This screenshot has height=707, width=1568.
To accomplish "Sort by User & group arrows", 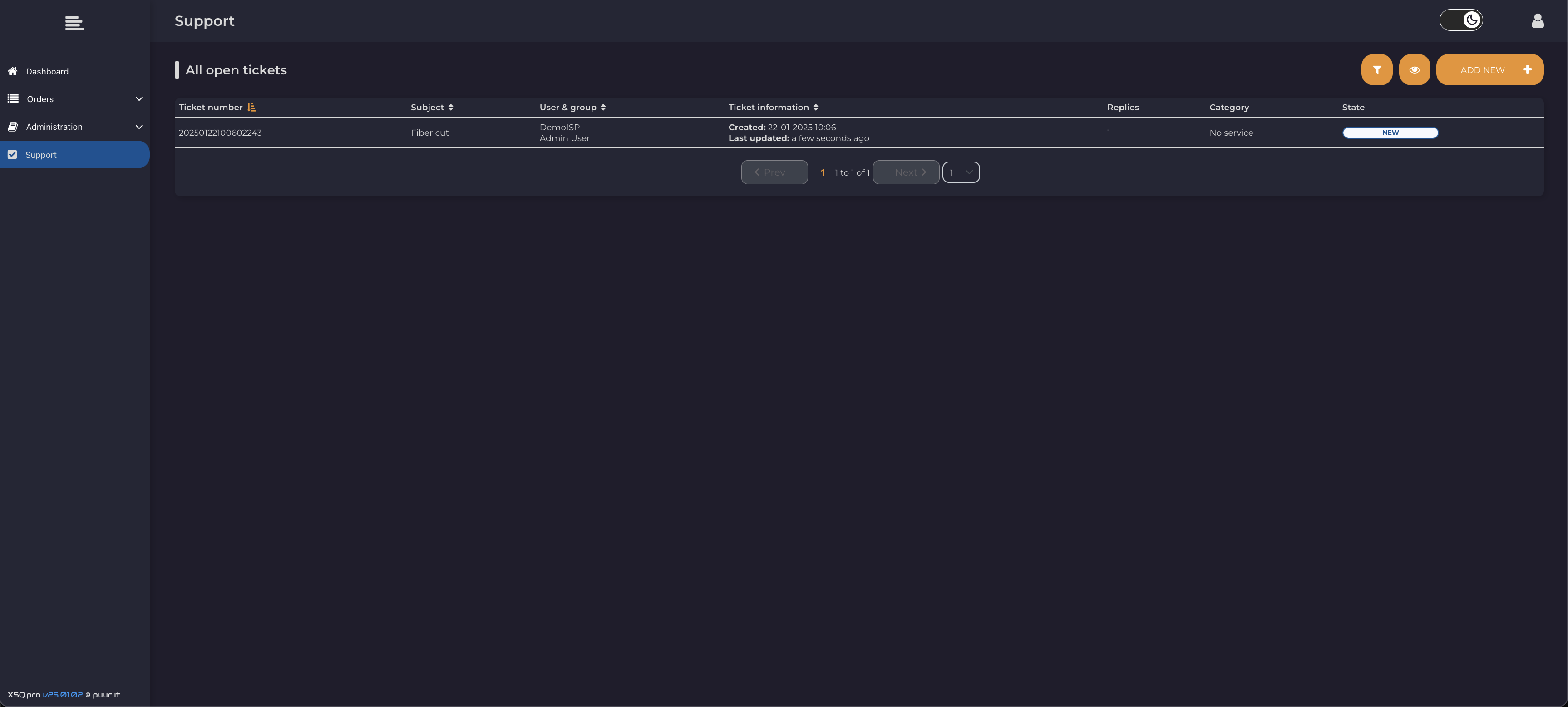I will pos(602,108).
